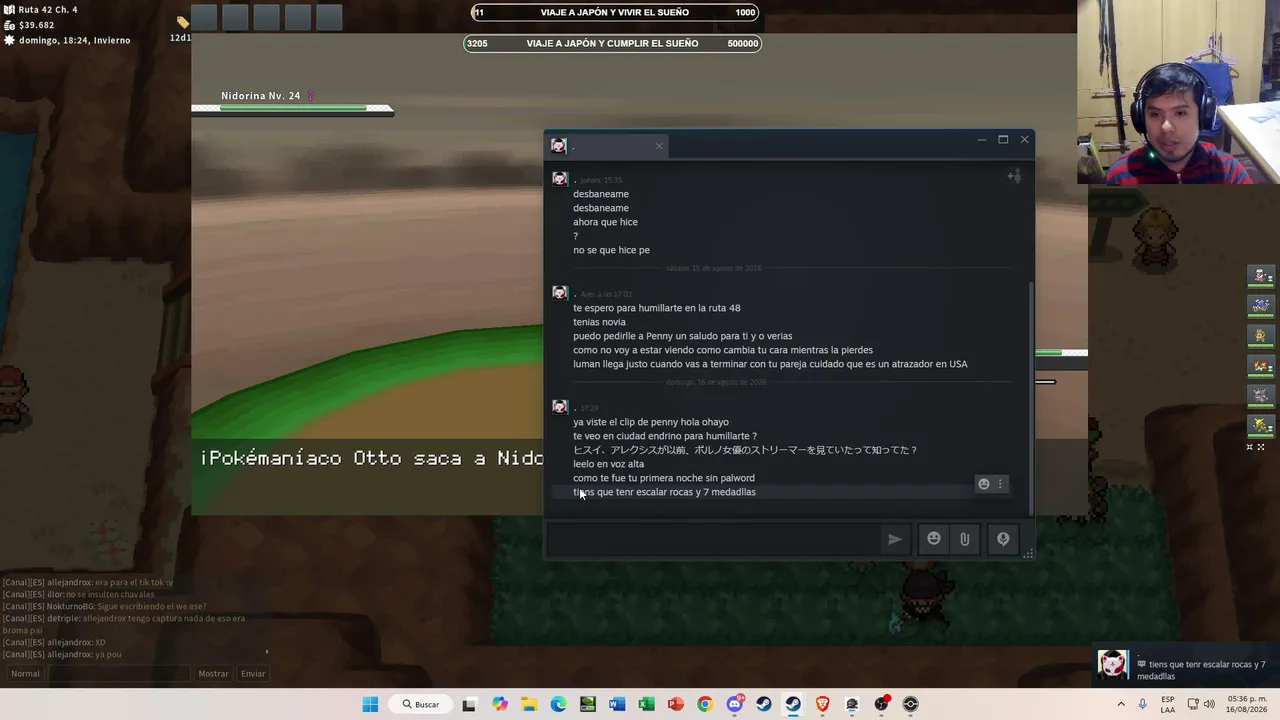Open more options for the last message

coord(1000,484)
